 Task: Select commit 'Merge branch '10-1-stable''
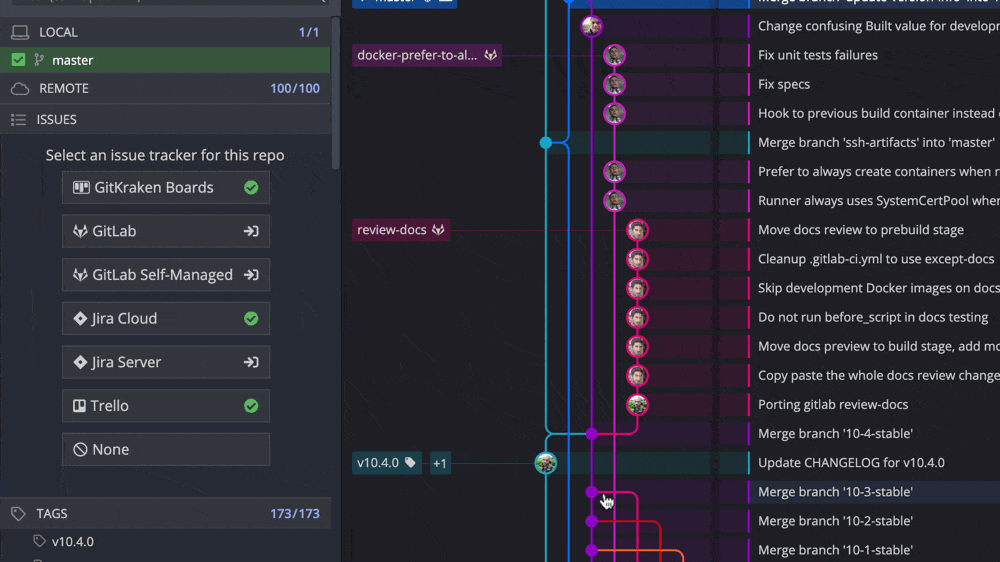[835, 550]
